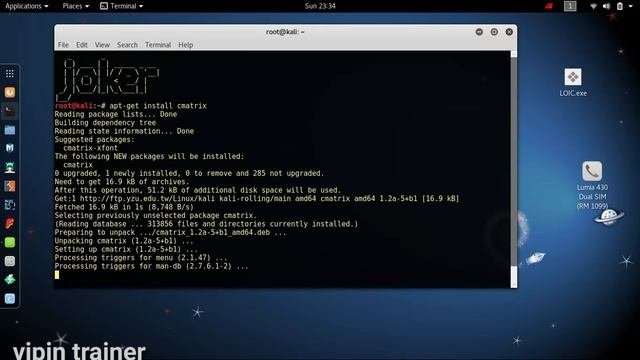The width and height of the screenshot is (640, 360).
Task: Click the workspace 1 indicator in top bar
Action: pos(570,6)
